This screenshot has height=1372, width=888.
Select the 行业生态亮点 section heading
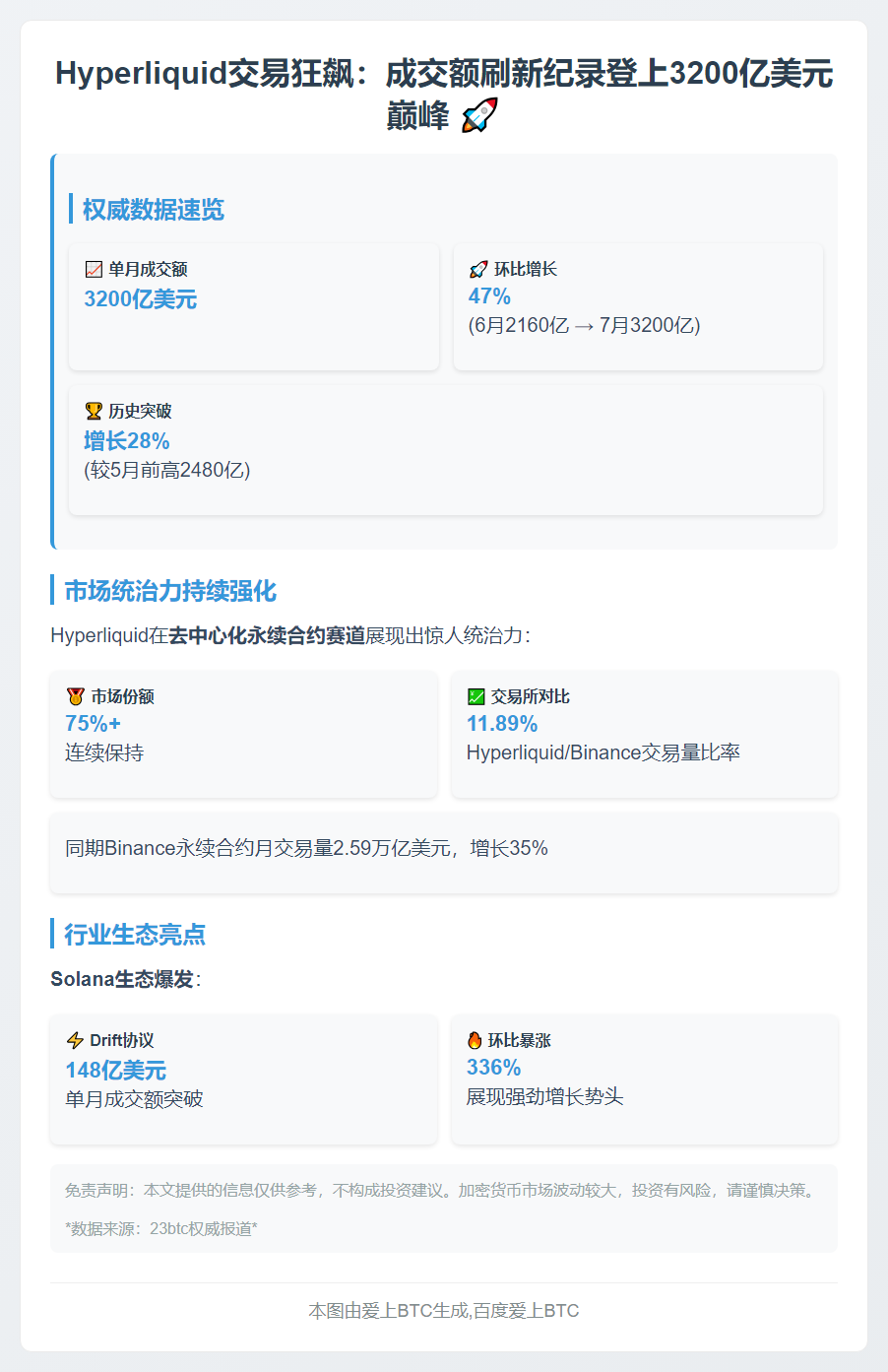[135, 935]
